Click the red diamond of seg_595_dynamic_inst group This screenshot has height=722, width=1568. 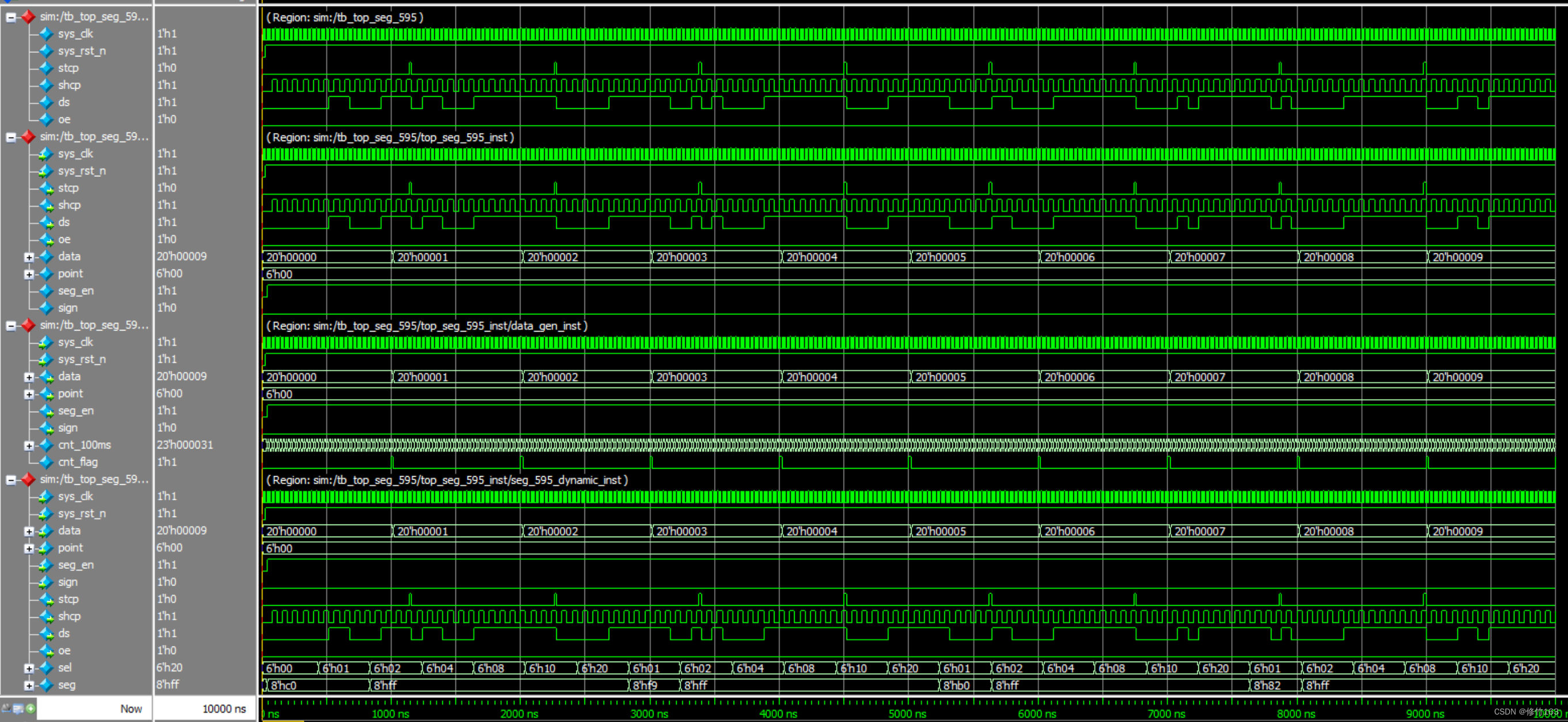[x=28, y=480]
